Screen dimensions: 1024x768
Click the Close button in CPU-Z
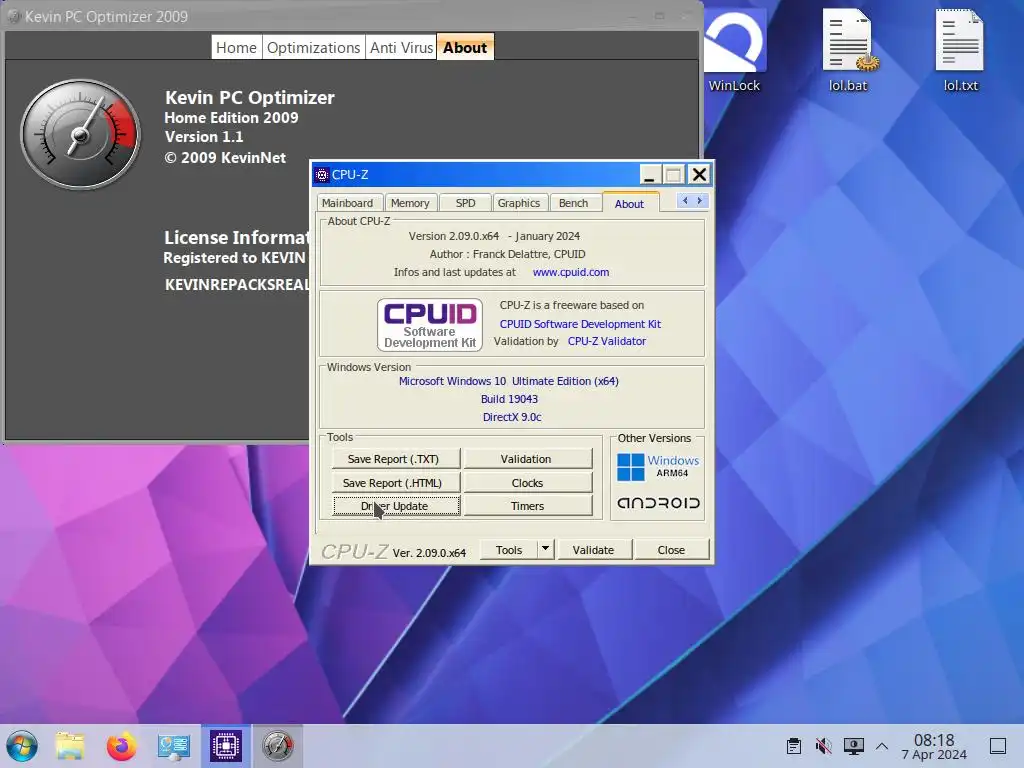(671, 550)
